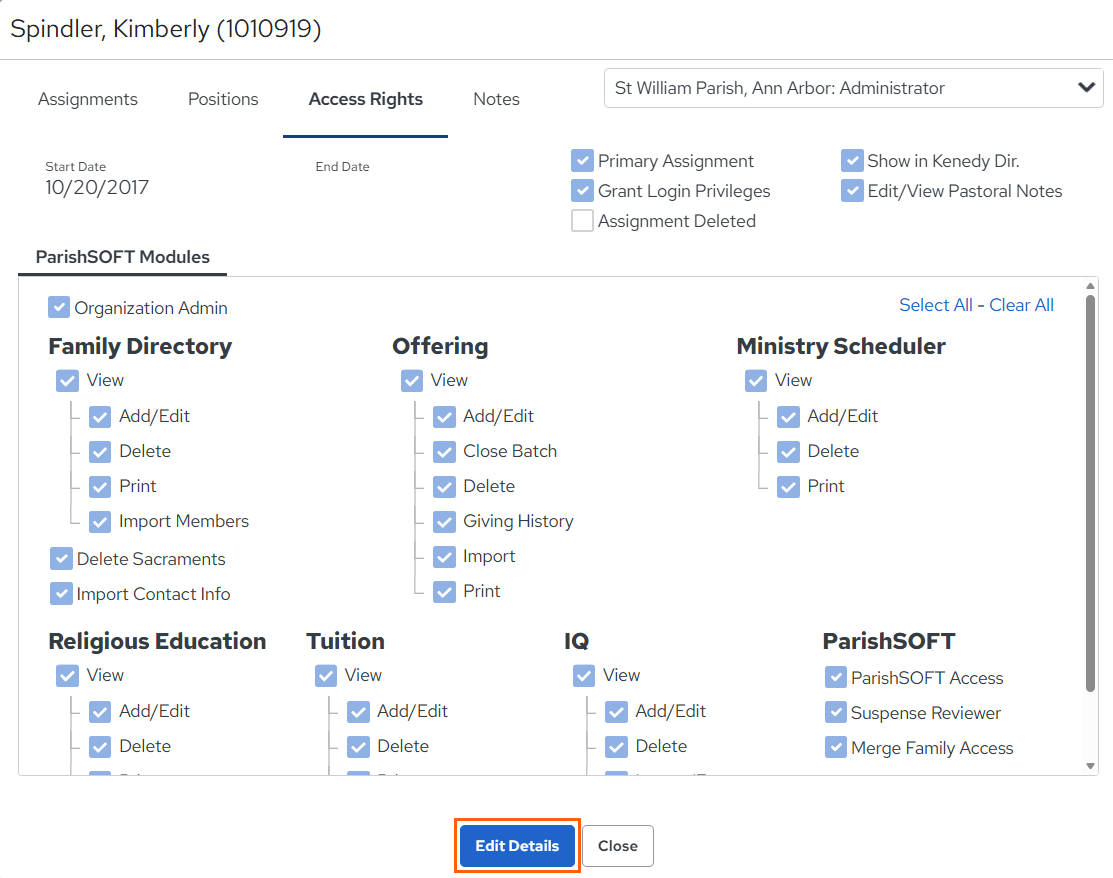This screenshot has height=878, width=1113.
Task: Toggle Edit/View Pastoral Notes checkbox
Action: click(852, 190)
